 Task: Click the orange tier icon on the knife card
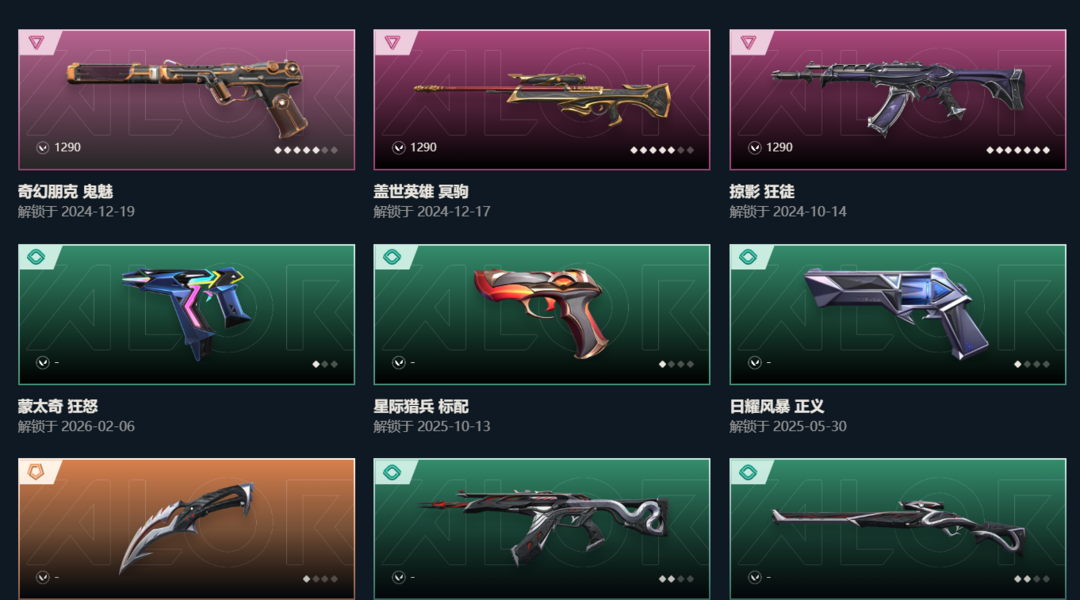[x=36, y=472]
